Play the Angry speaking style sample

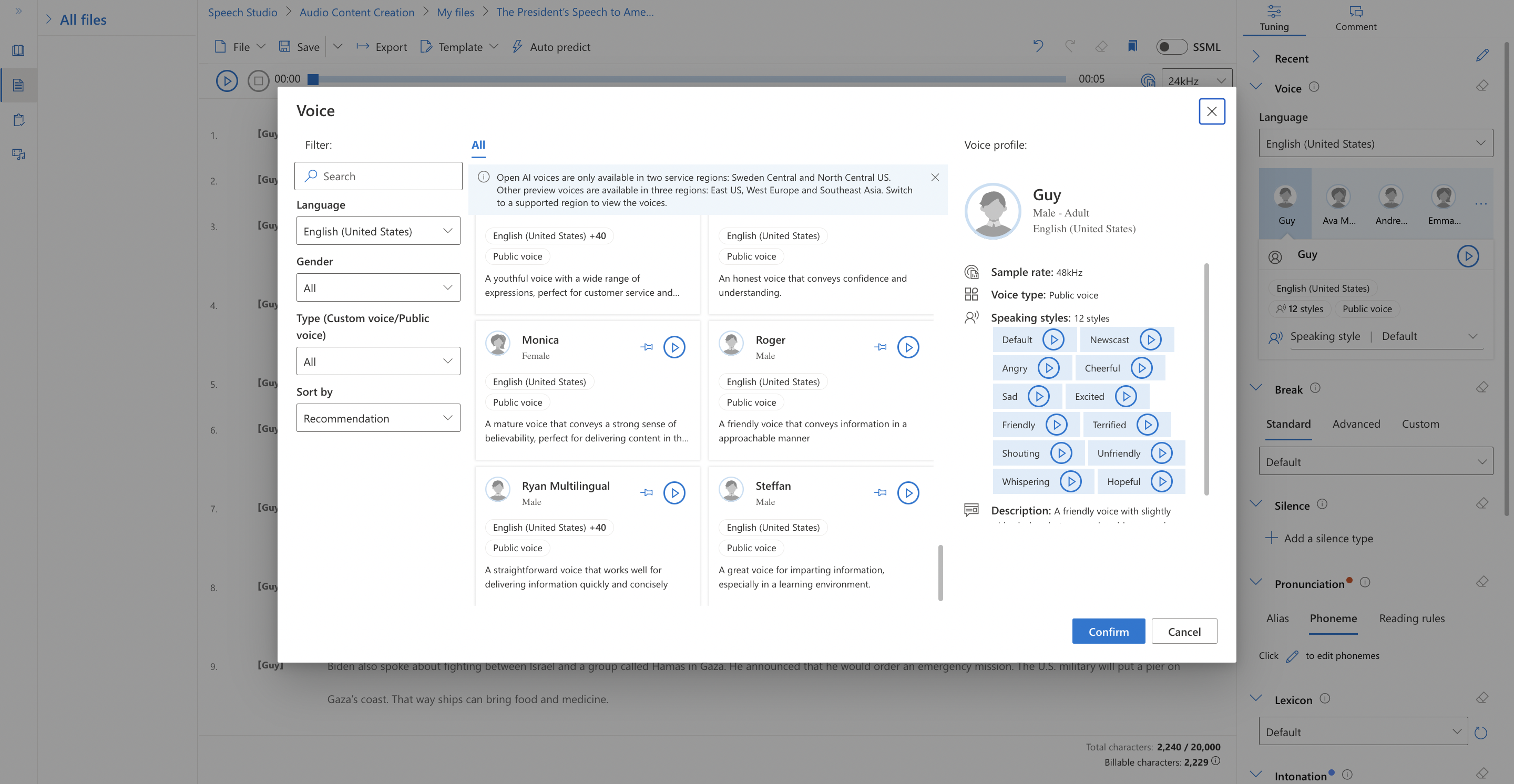coord(1049,368)
